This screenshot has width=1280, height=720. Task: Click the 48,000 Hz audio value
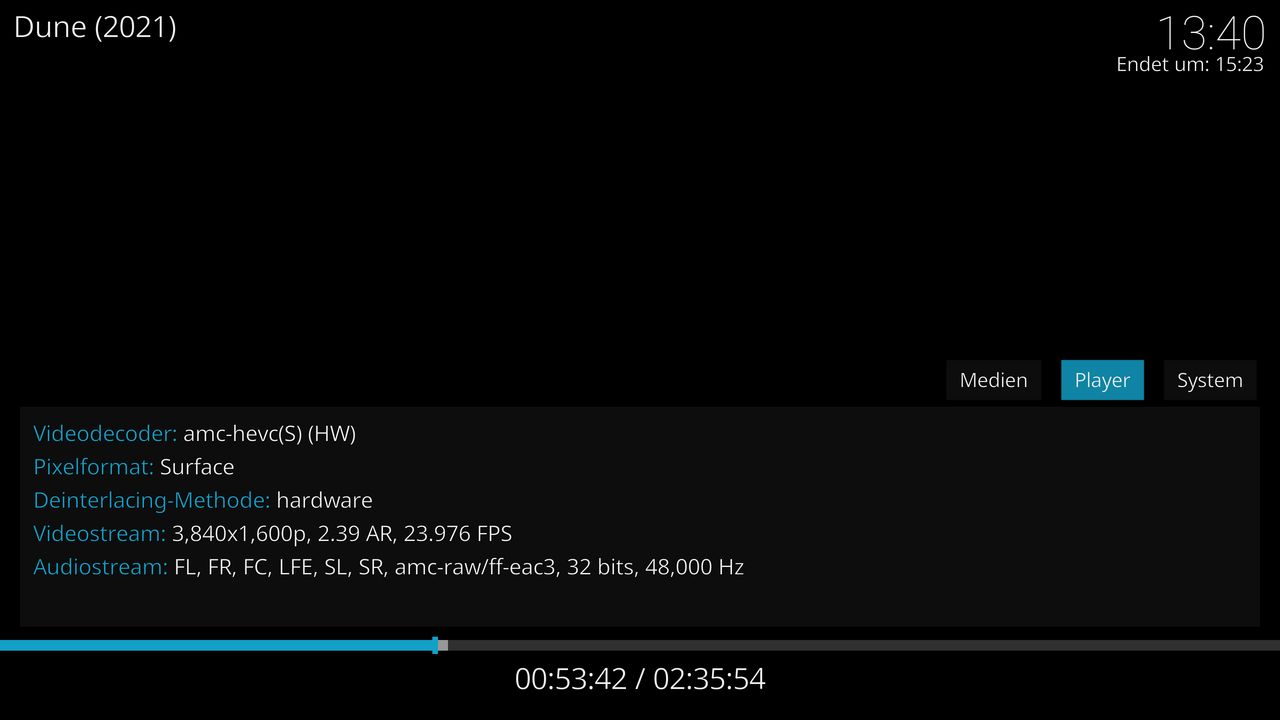692,567
